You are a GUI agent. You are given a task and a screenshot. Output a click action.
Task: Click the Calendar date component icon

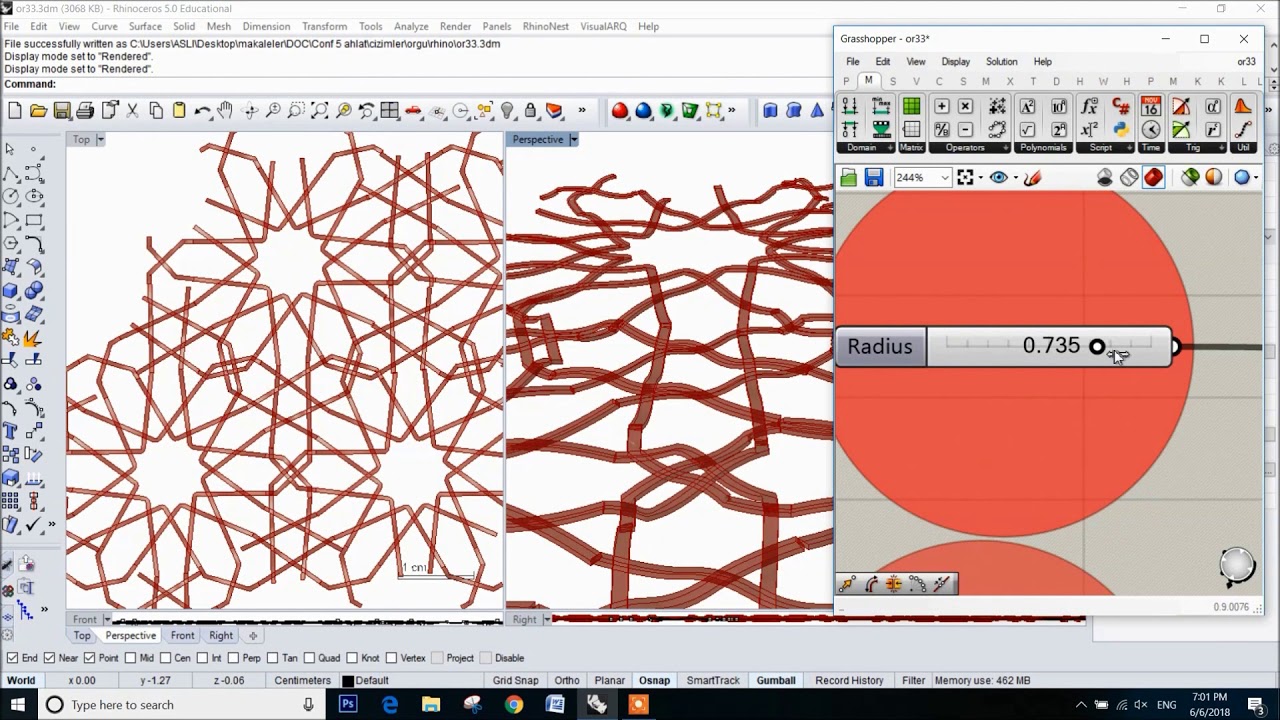coord(1151,106)
